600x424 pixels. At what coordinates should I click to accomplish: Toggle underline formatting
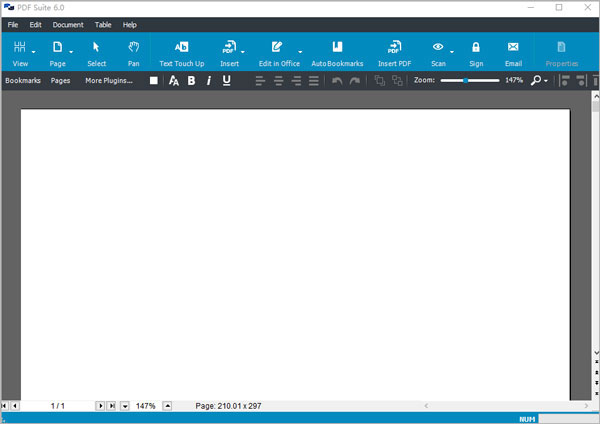227,80
